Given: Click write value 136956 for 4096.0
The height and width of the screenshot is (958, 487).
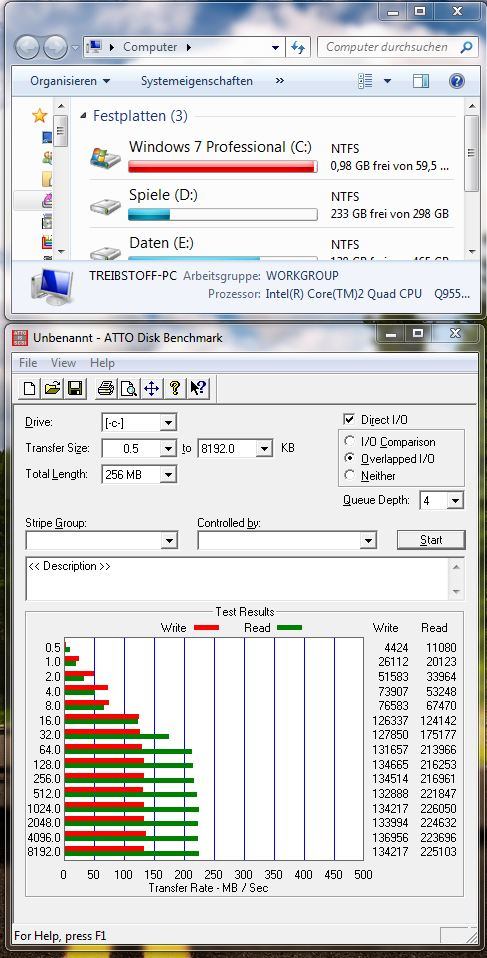Looking at the screenshot, I should click(389, 838).
